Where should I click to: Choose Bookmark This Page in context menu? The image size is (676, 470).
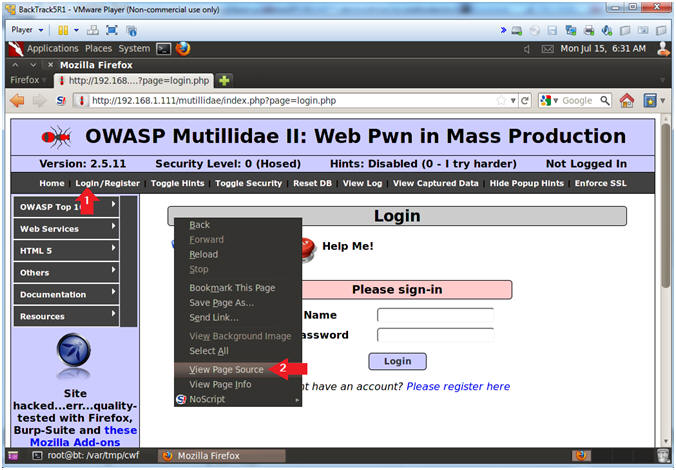[238, 288]
